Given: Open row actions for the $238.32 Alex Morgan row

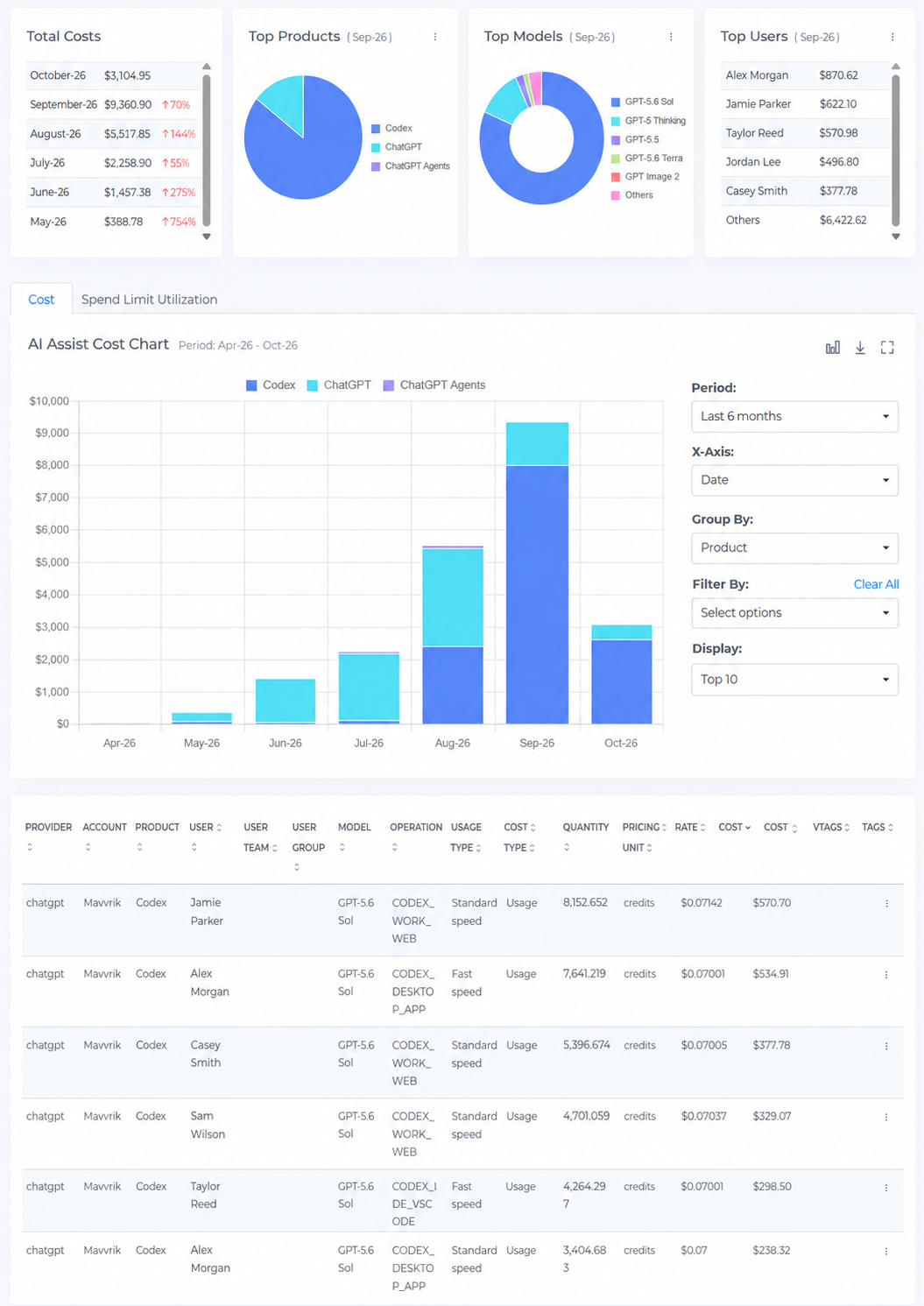Looking at the screenshot, I should 886,1251.
